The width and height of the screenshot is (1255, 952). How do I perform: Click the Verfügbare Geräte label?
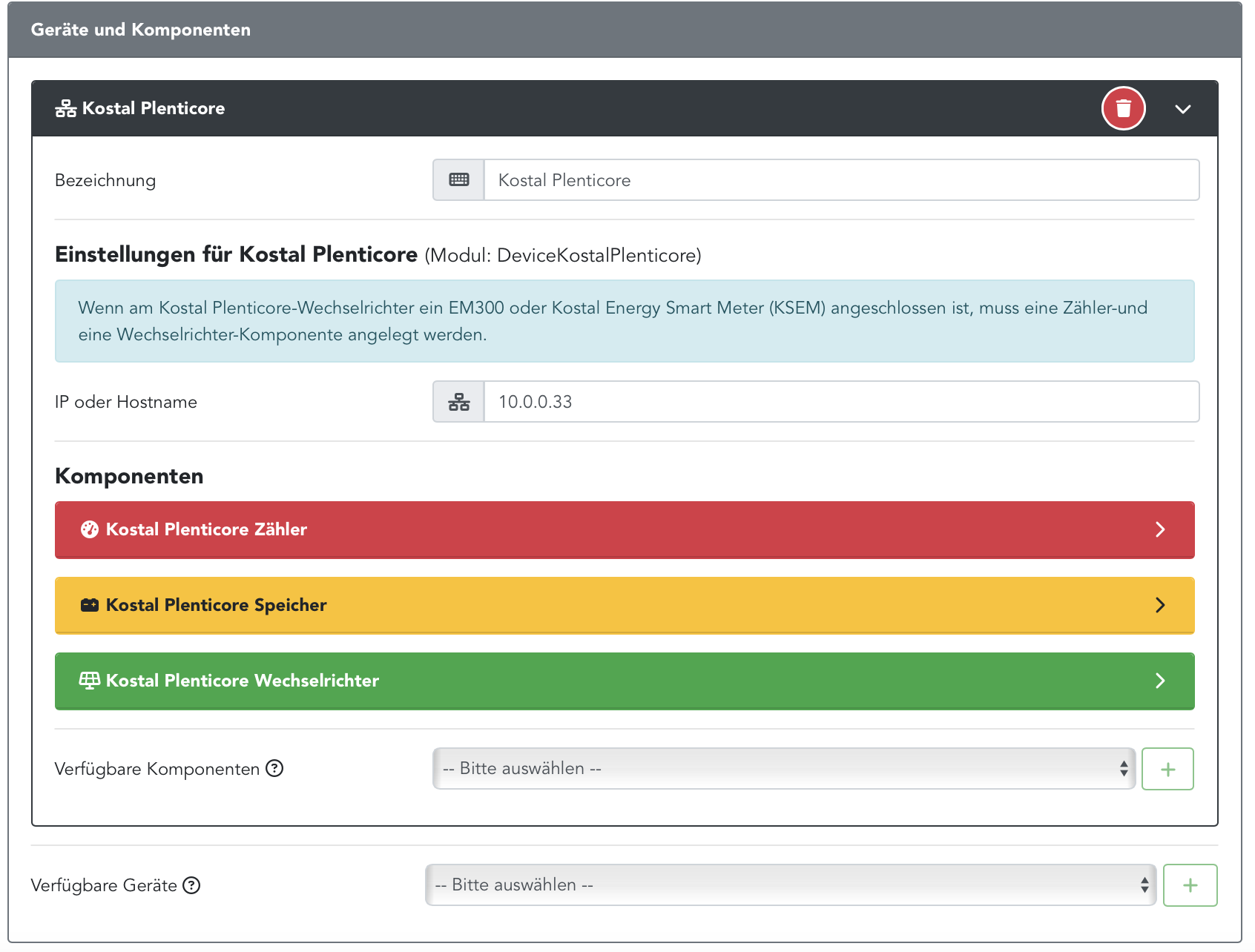coord(104,885)
